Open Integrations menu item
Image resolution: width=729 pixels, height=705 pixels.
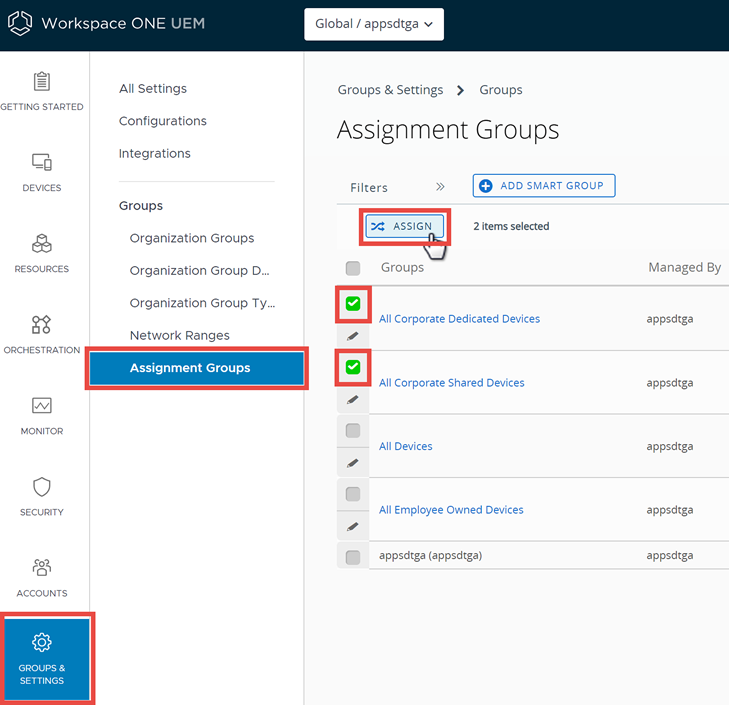pos(155,153)
